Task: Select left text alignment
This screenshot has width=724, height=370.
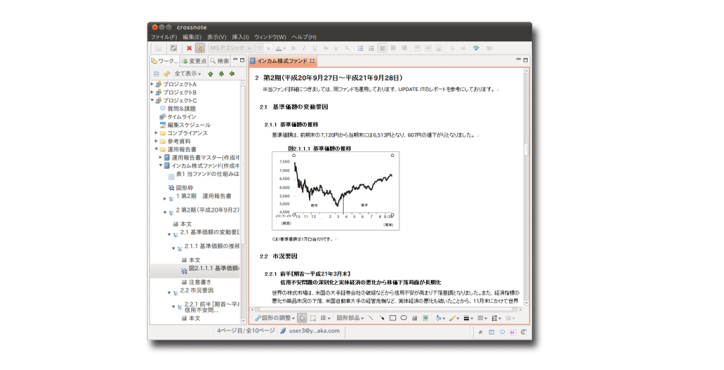Action: (x=382, y=48)
